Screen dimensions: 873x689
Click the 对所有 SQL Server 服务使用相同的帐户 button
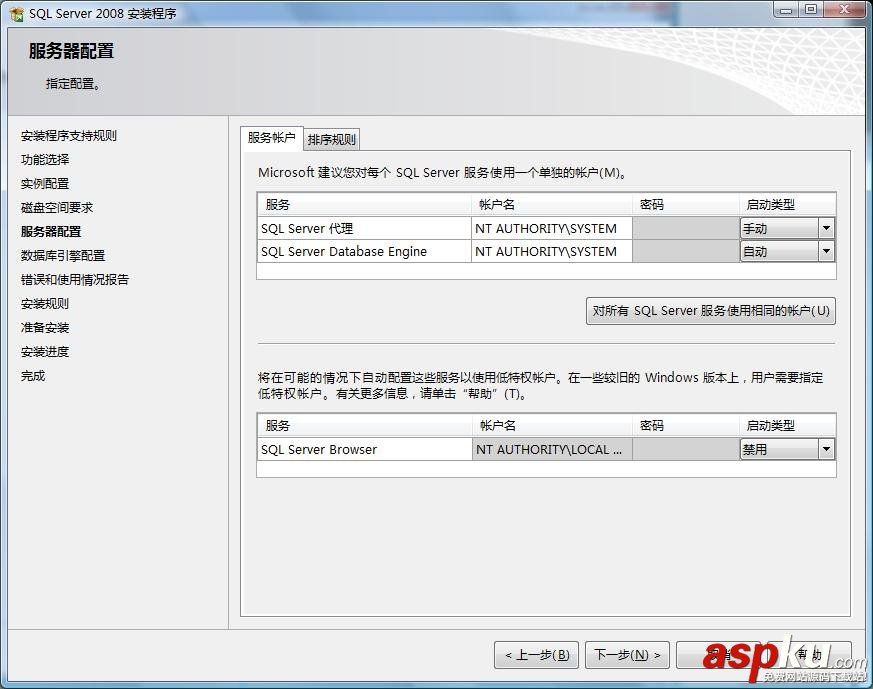tap(711, 311)
